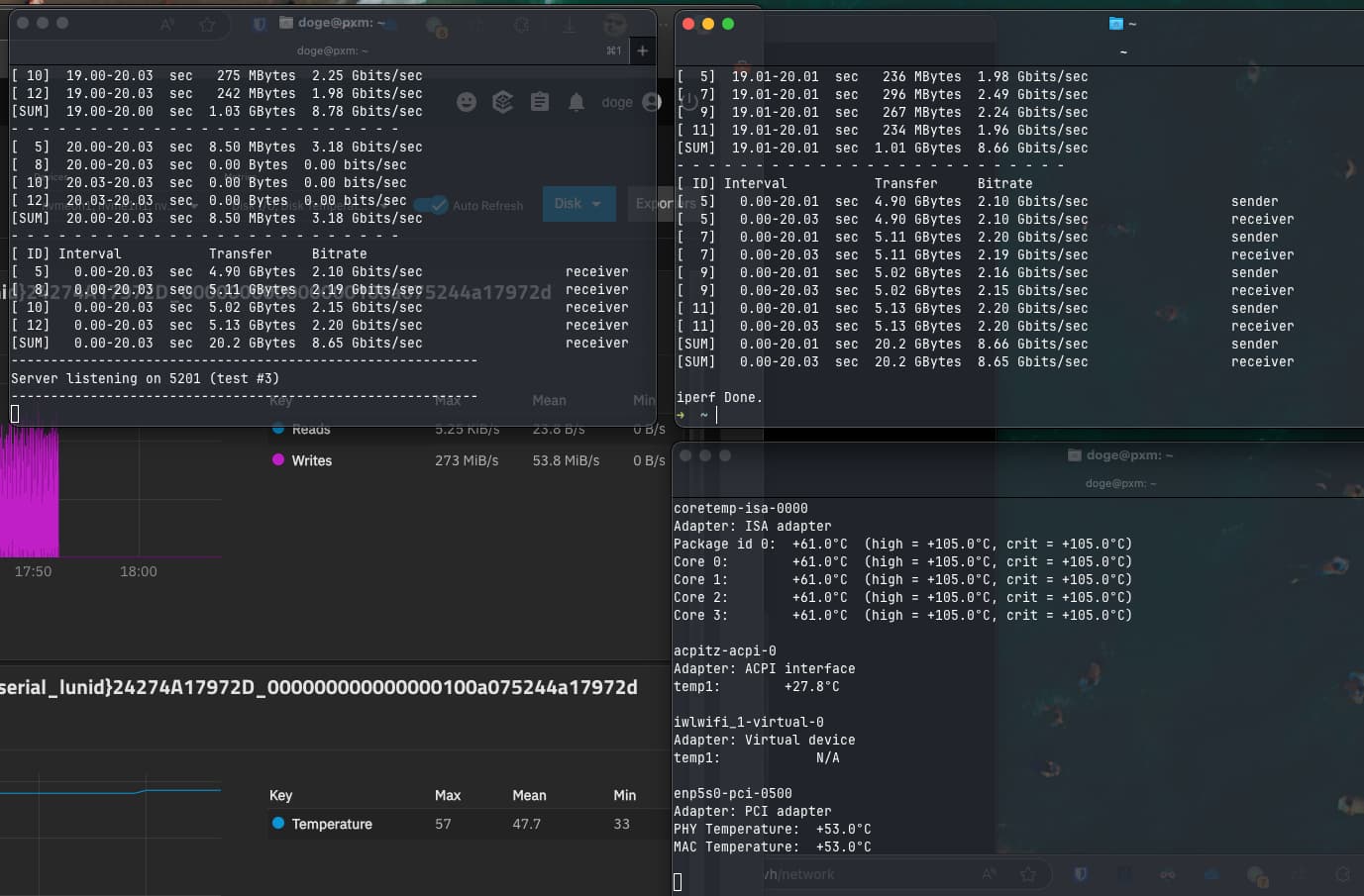Viewport: 1364px width, 896px height.
Task: Click the '[SUM] 19.01-20.01' line showing 8.66 Gbits/sec
Action: 882,148
